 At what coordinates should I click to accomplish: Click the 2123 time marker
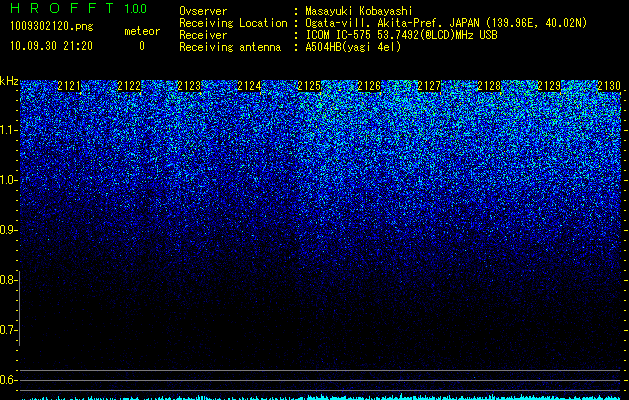pyautogui.click(x=189, y=86)
